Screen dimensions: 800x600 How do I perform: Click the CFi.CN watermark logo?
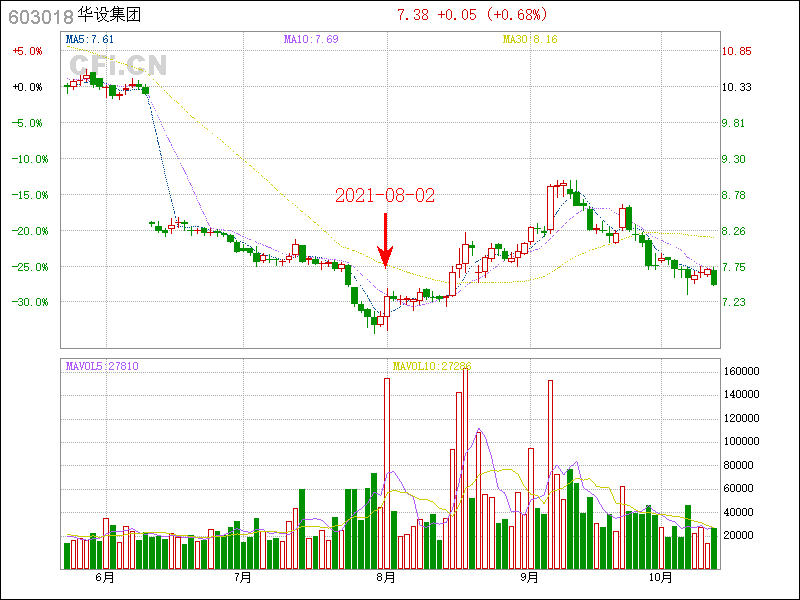[x=118, y=65]
